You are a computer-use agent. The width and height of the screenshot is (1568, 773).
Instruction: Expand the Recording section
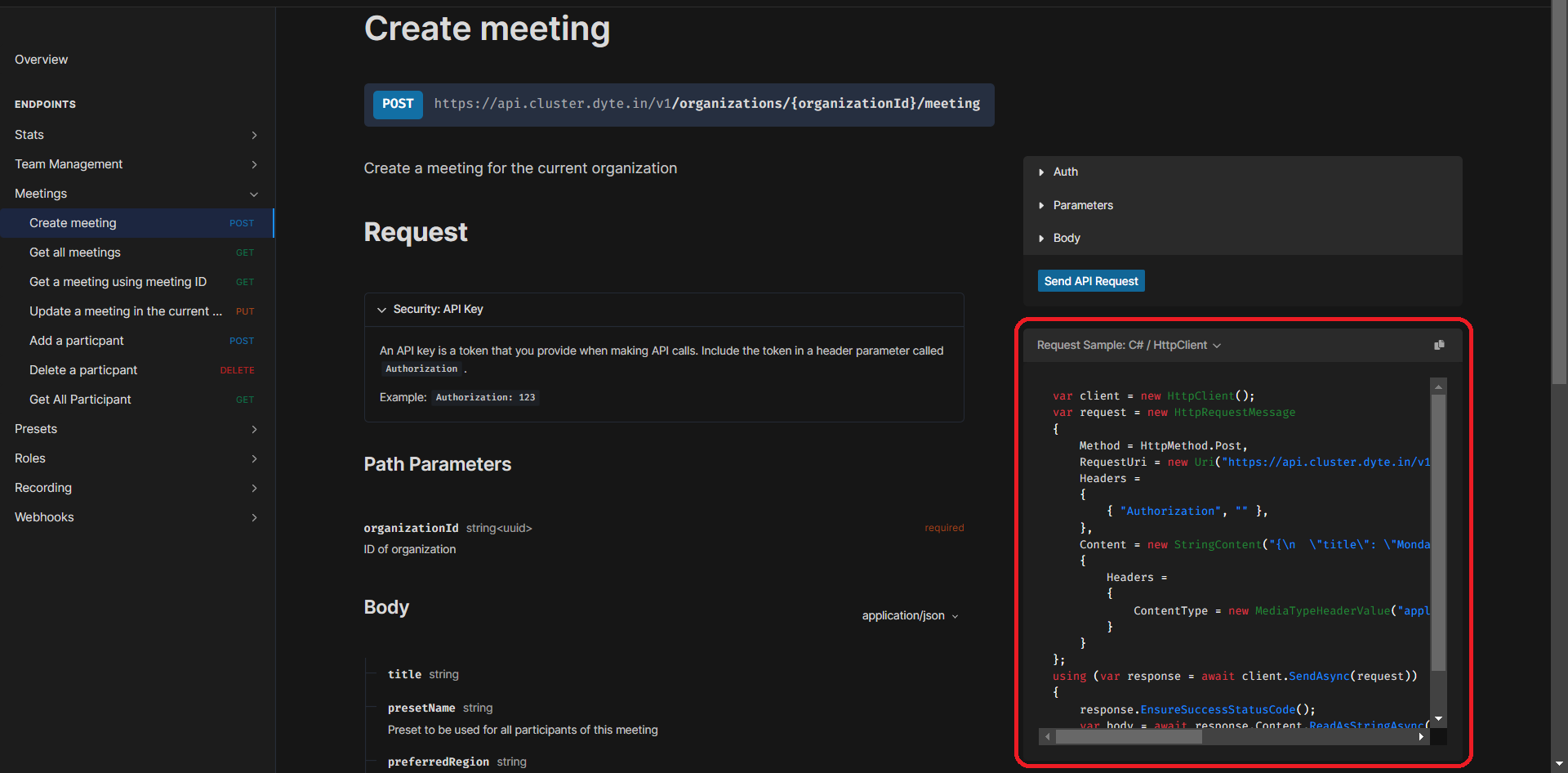[136, 488]
